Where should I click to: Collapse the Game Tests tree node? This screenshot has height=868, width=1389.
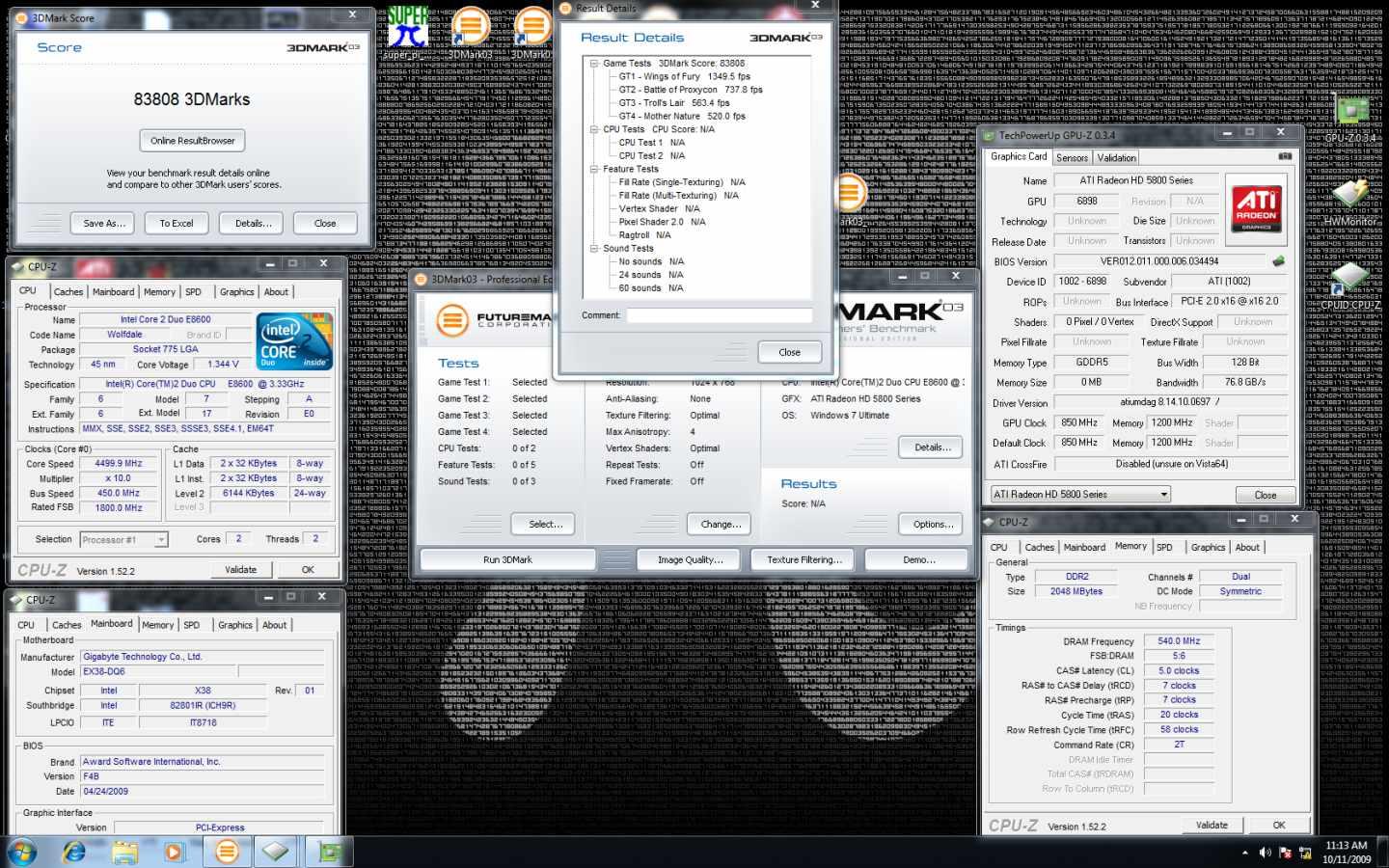(x=594, y=64)
